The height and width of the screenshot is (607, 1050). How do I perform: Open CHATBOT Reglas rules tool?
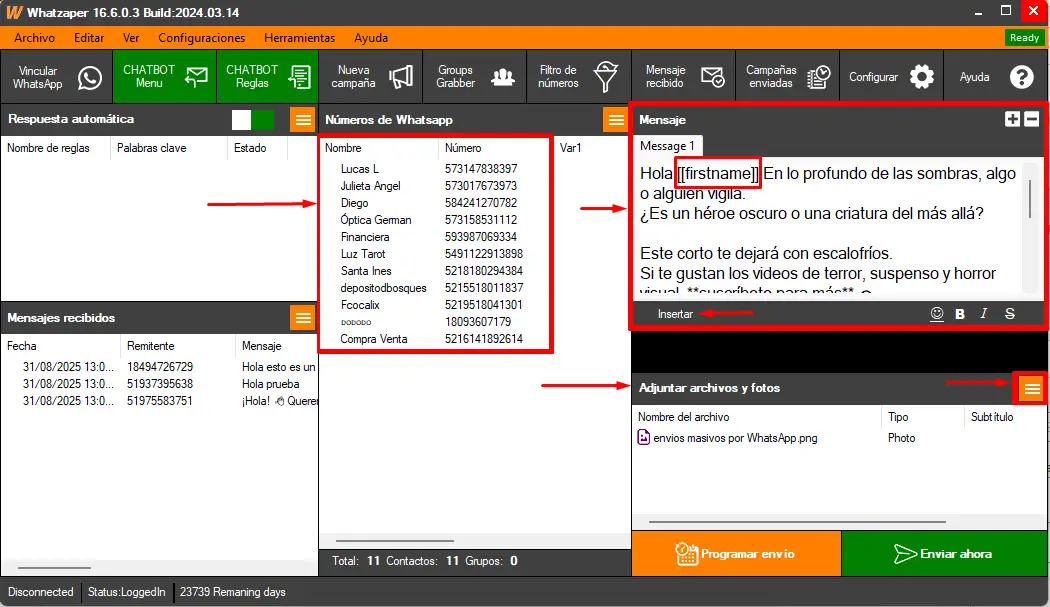coord(267,77)
